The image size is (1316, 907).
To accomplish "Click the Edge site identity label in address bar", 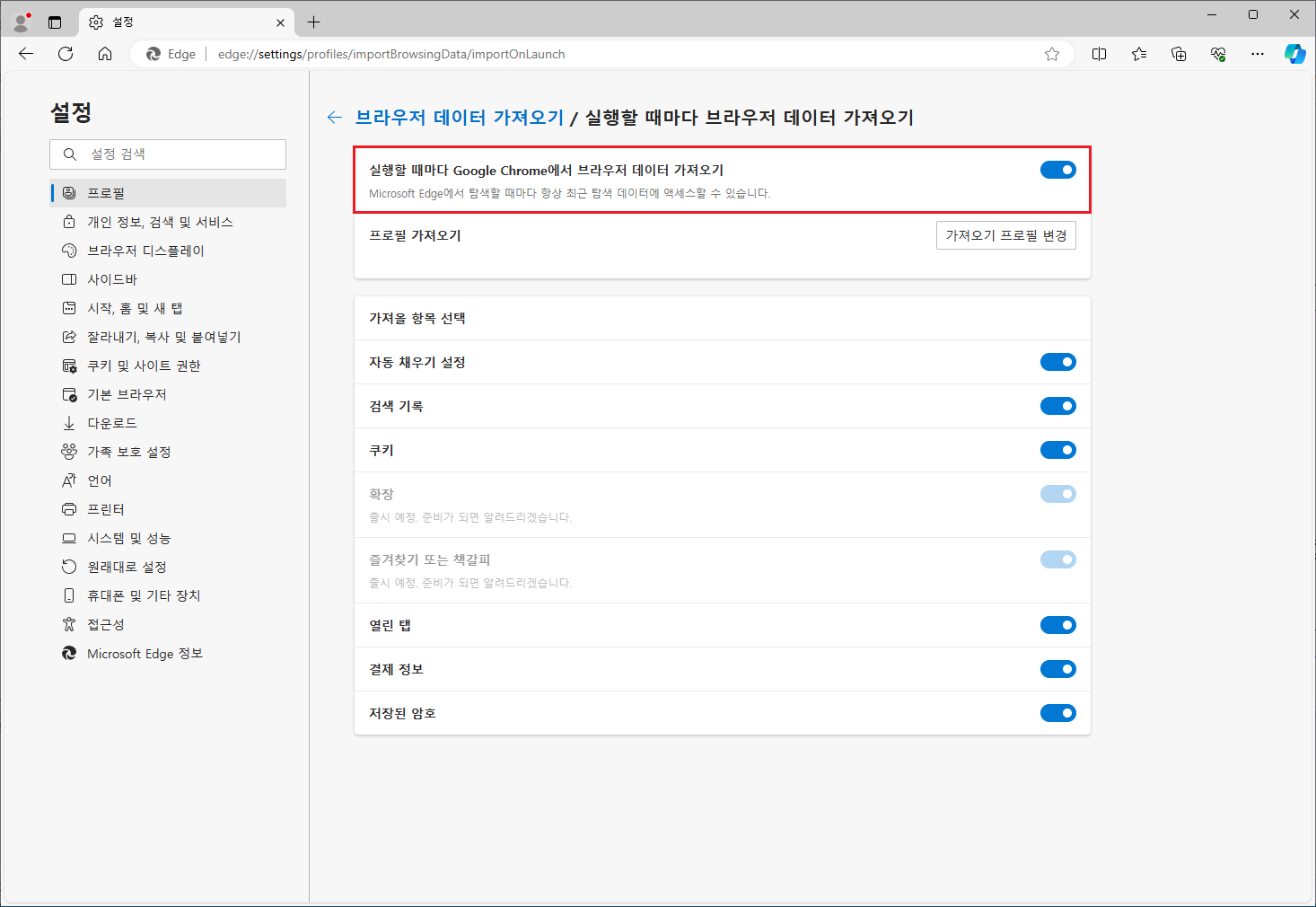I will pos(171,54).
